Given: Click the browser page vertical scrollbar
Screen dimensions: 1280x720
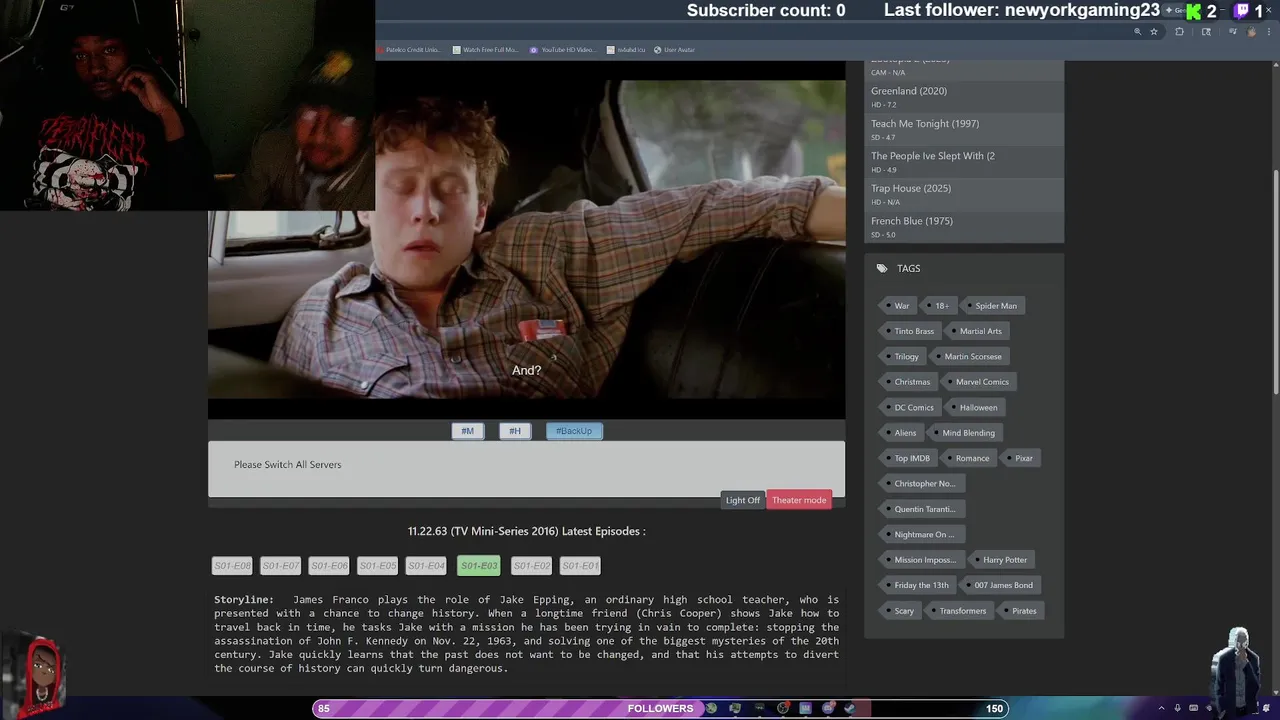Looking at the screenshot, I should (1275, 280).
